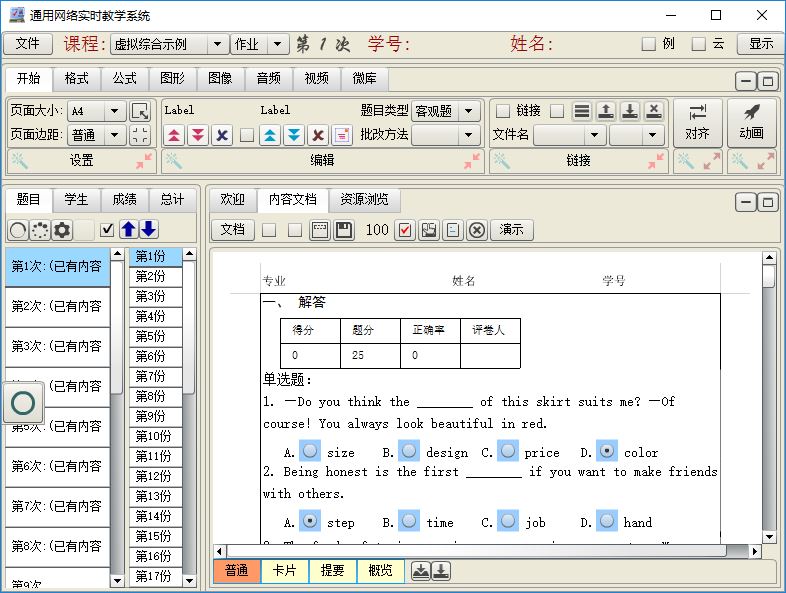This screenshot has width=786, height=593.
Task: Click the 演示 button
Action: pyautogui.click(x=511, y=230)
